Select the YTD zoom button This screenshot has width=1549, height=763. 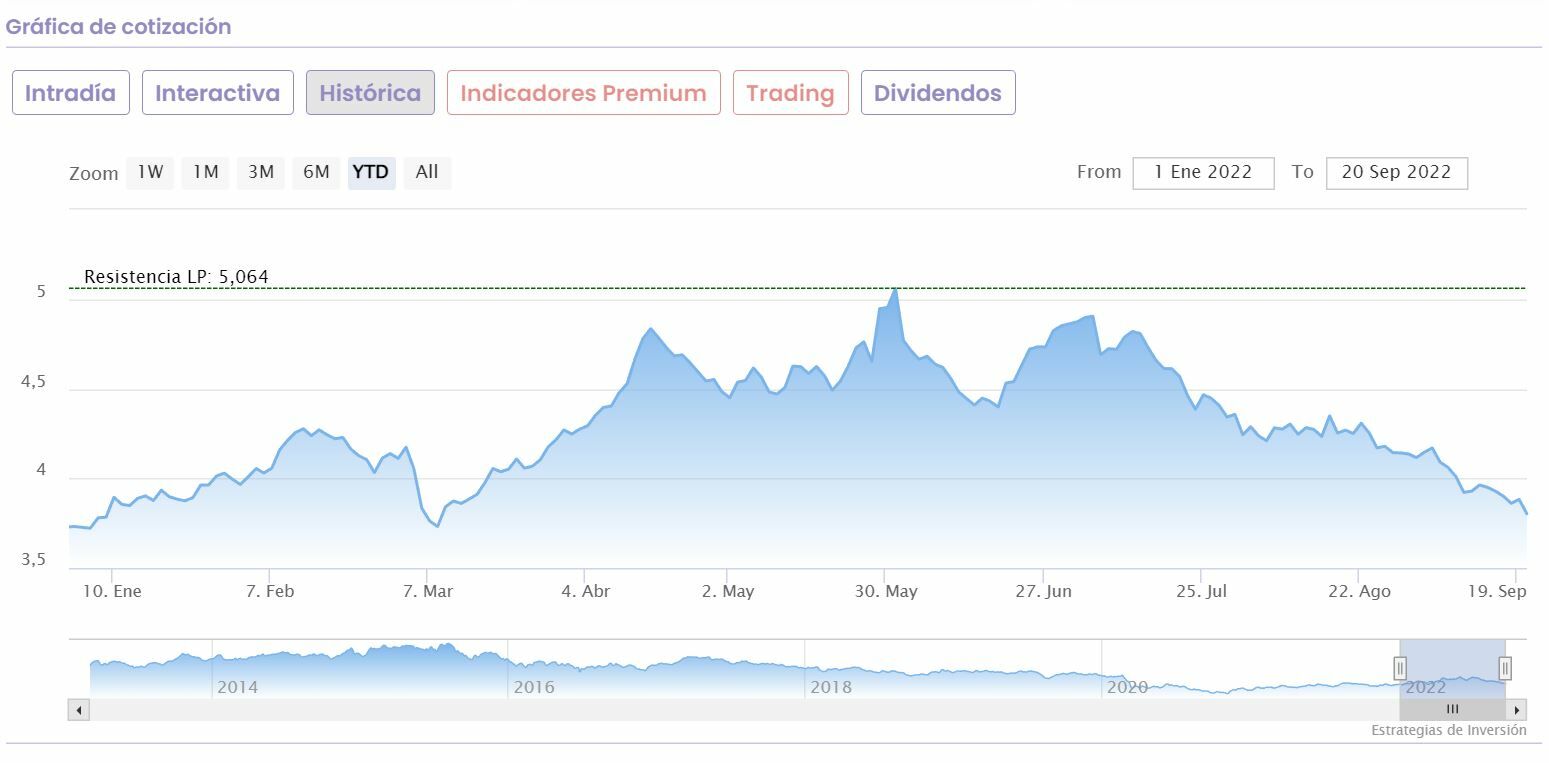coord(371,172)
